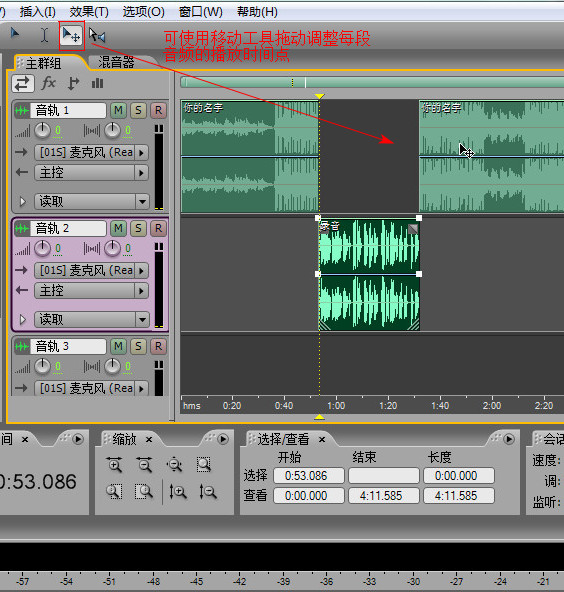The height and width of the screenshot is (592, 564).
Task: Click the waveform icon of 音轨 1
Action: click(x=22, y=111)
